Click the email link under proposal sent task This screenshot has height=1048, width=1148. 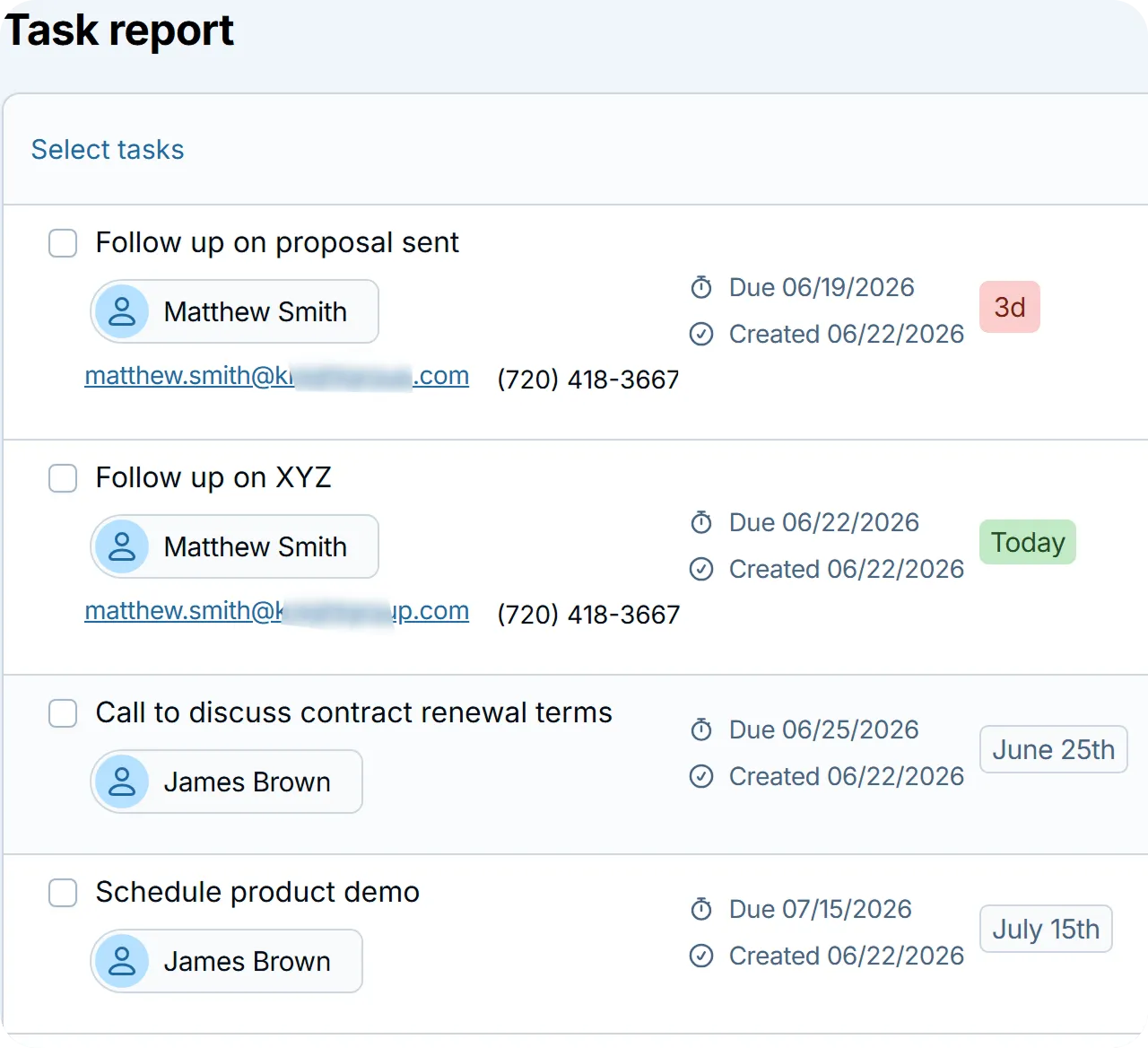(x=277, y=376)
